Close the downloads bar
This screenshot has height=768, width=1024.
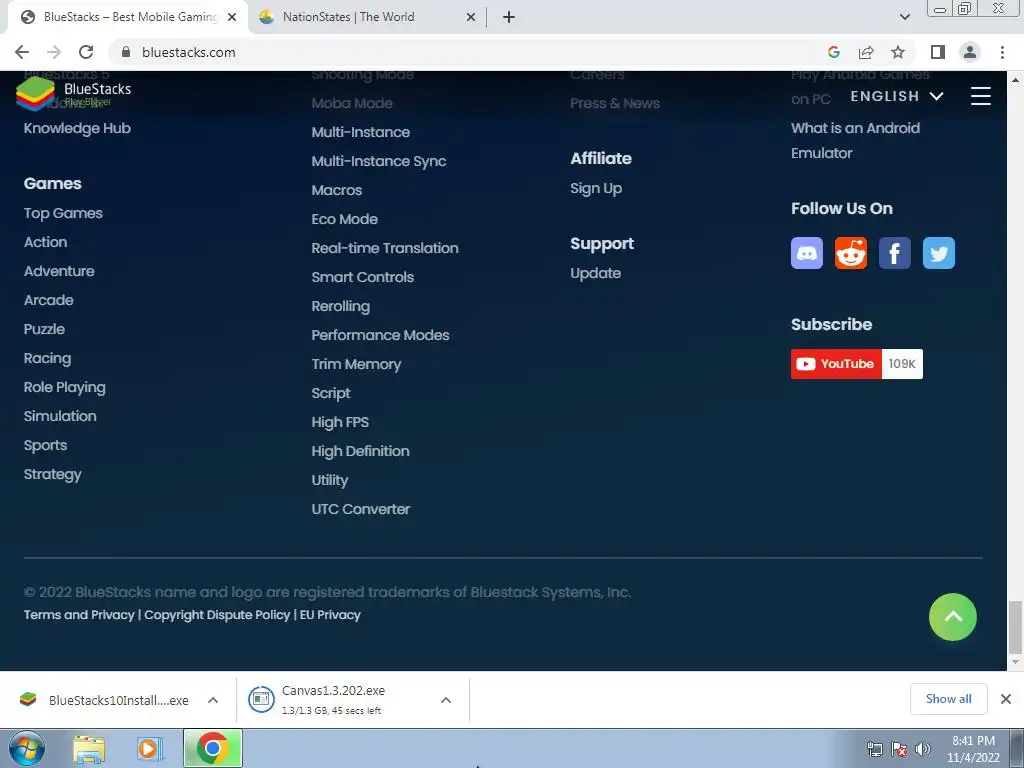(x=1006, y=699)
